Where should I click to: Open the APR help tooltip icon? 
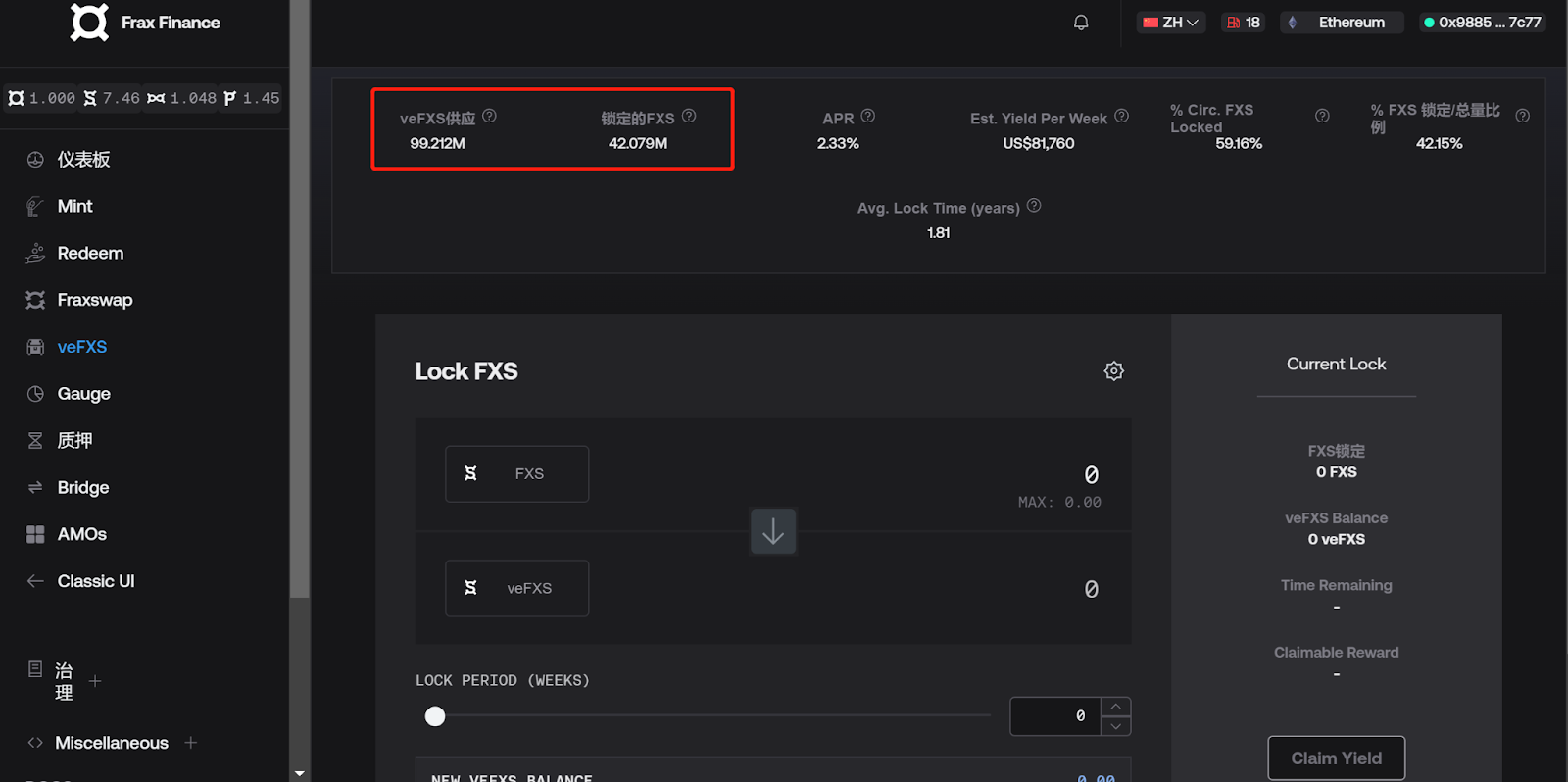coord(868,116)
